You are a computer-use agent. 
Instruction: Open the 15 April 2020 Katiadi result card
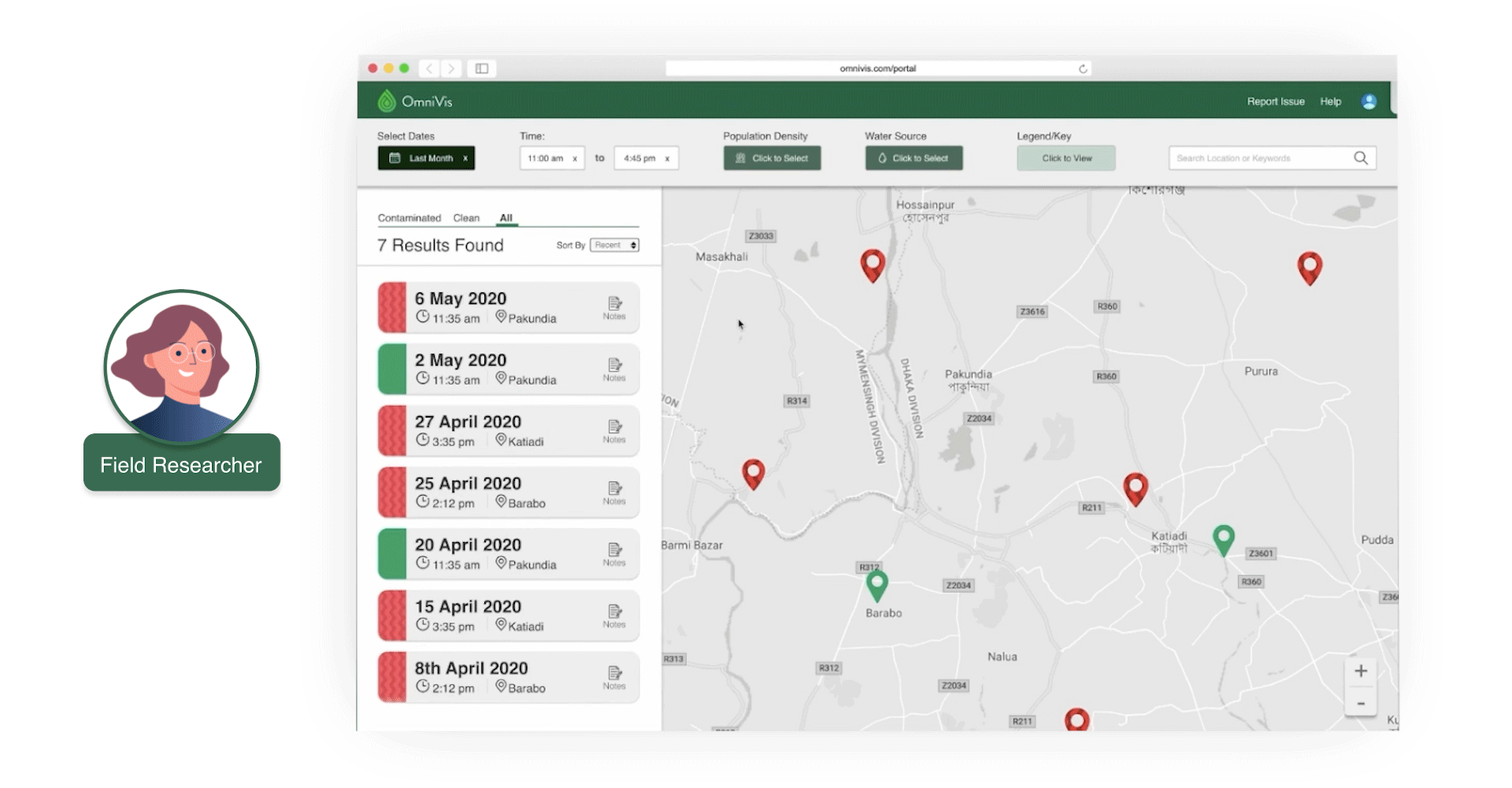click(x=509, y=615)
